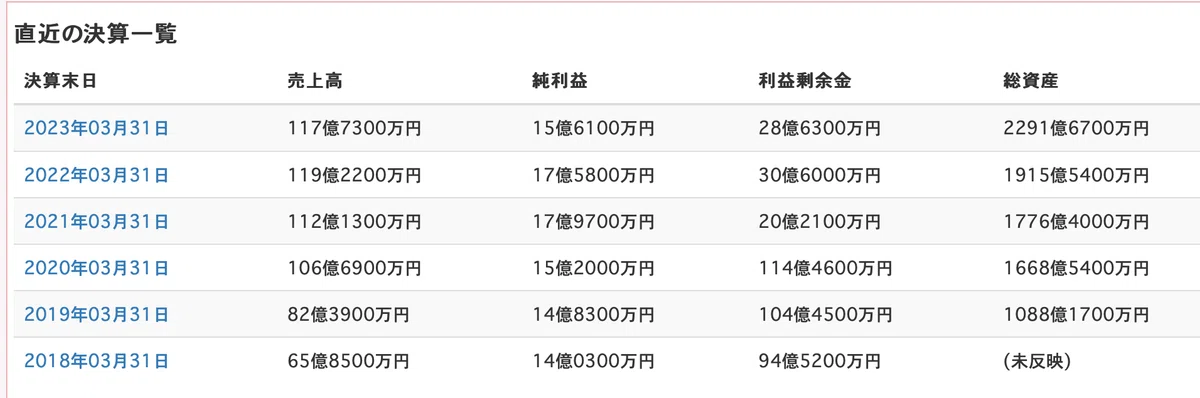Click the 直近の決算一覧 heading
The width and height of the screenshot is (1200, 398).
pyautogui.click(x=95, y=34)
